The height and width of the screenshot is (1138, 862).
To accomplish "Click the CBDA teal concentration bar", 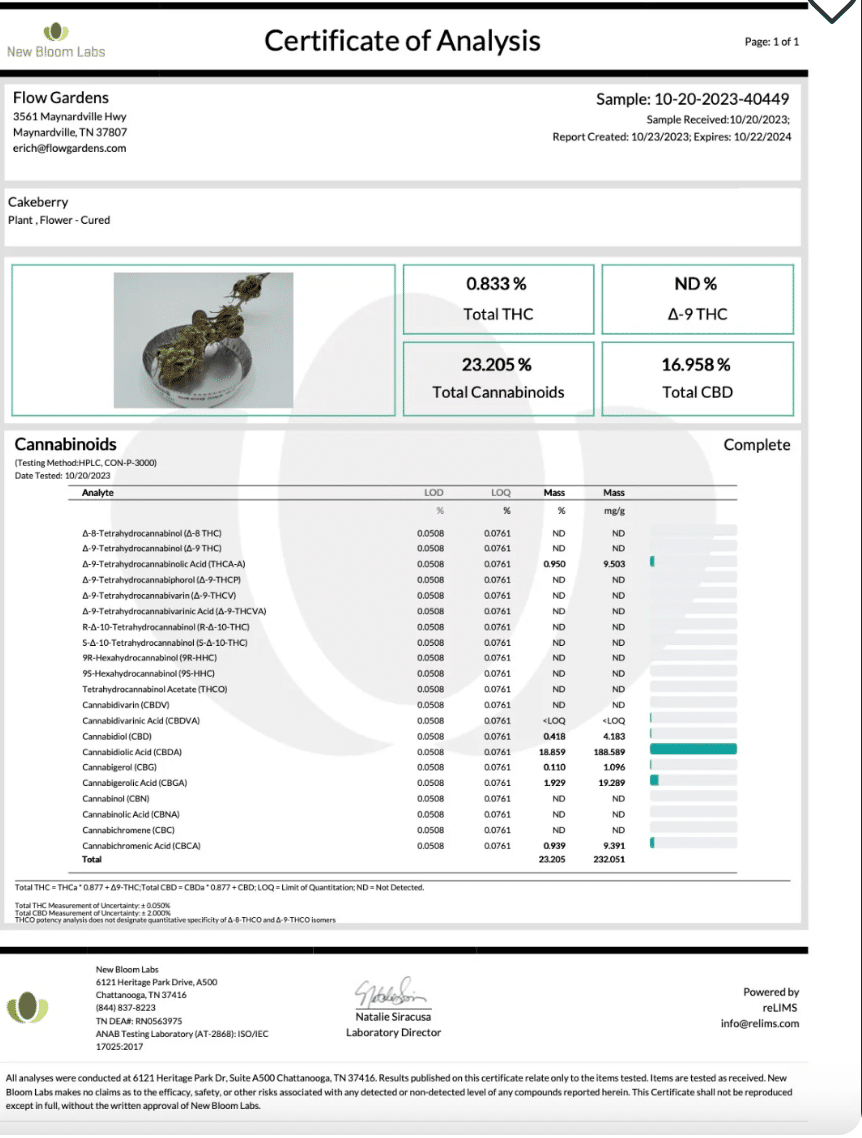I will (x=693, y=749).
